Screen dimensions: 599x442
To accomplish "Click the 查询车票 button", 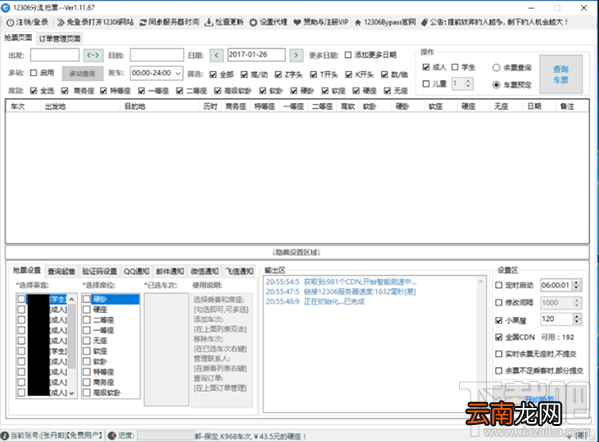I will click(x=561, y=74).
